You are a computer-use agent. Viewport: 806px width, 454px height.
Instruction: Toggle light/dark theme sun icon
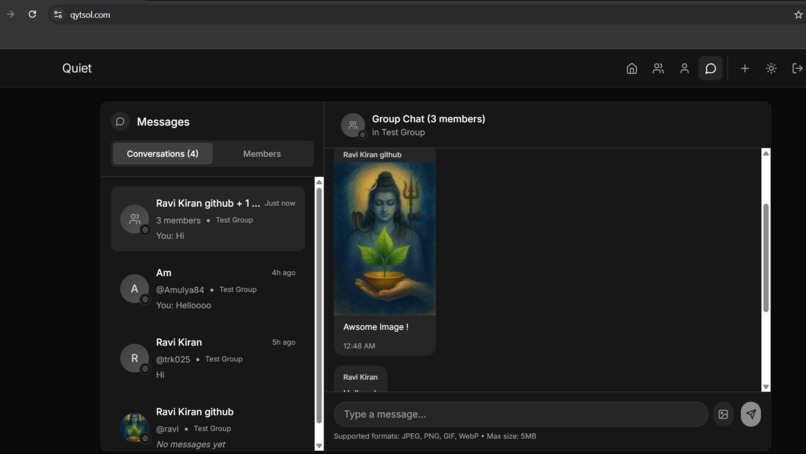[771, 68]
